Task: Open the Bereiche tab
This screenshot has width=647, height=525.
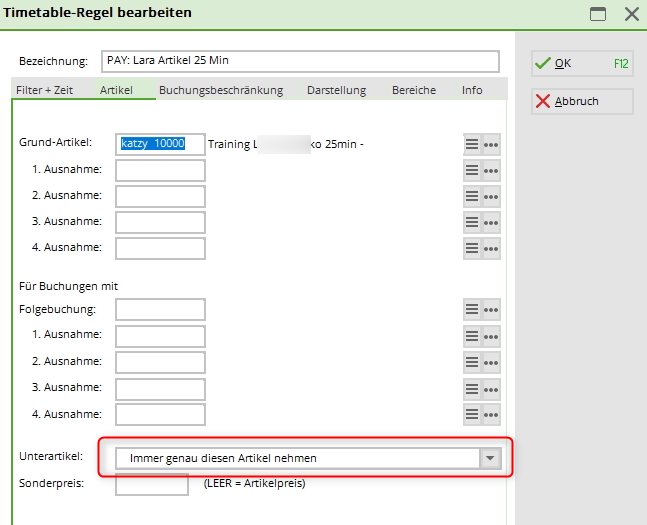Action: 414,90
